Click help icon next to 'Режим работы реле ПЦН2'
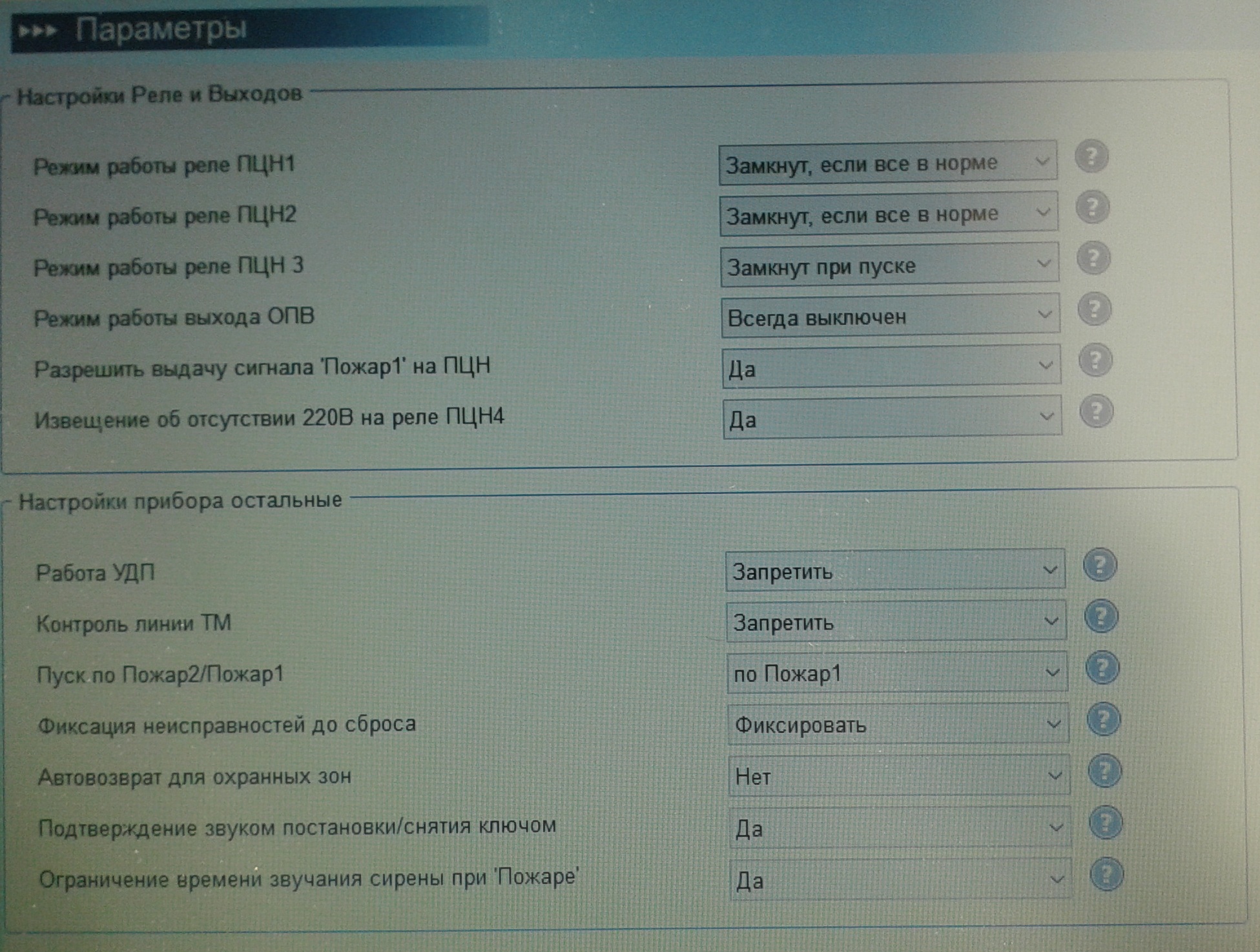This screenshot has height=952, width=1260. 1093,207
